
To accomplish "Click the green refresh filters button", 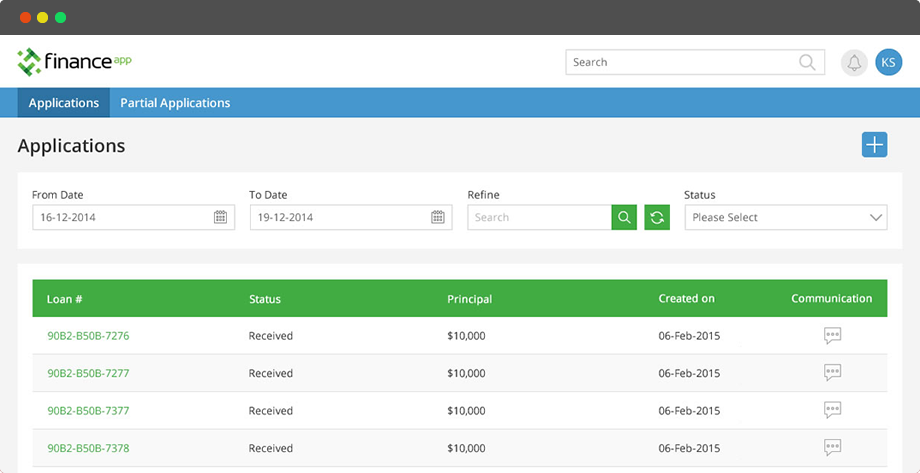I will pos(657,217).
